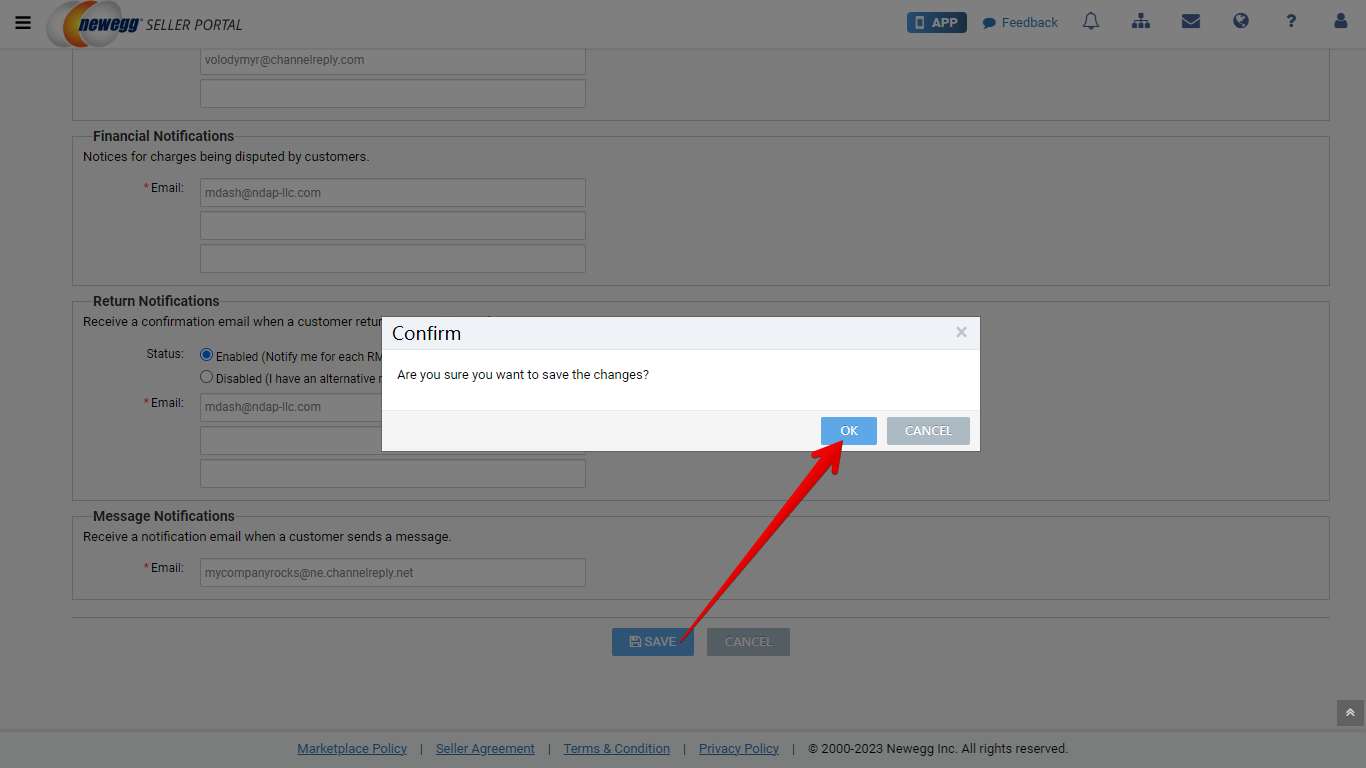Screen dimensions: 1366x768
Task: Click the Financial Notifications heading
Action: pos(163,136)
